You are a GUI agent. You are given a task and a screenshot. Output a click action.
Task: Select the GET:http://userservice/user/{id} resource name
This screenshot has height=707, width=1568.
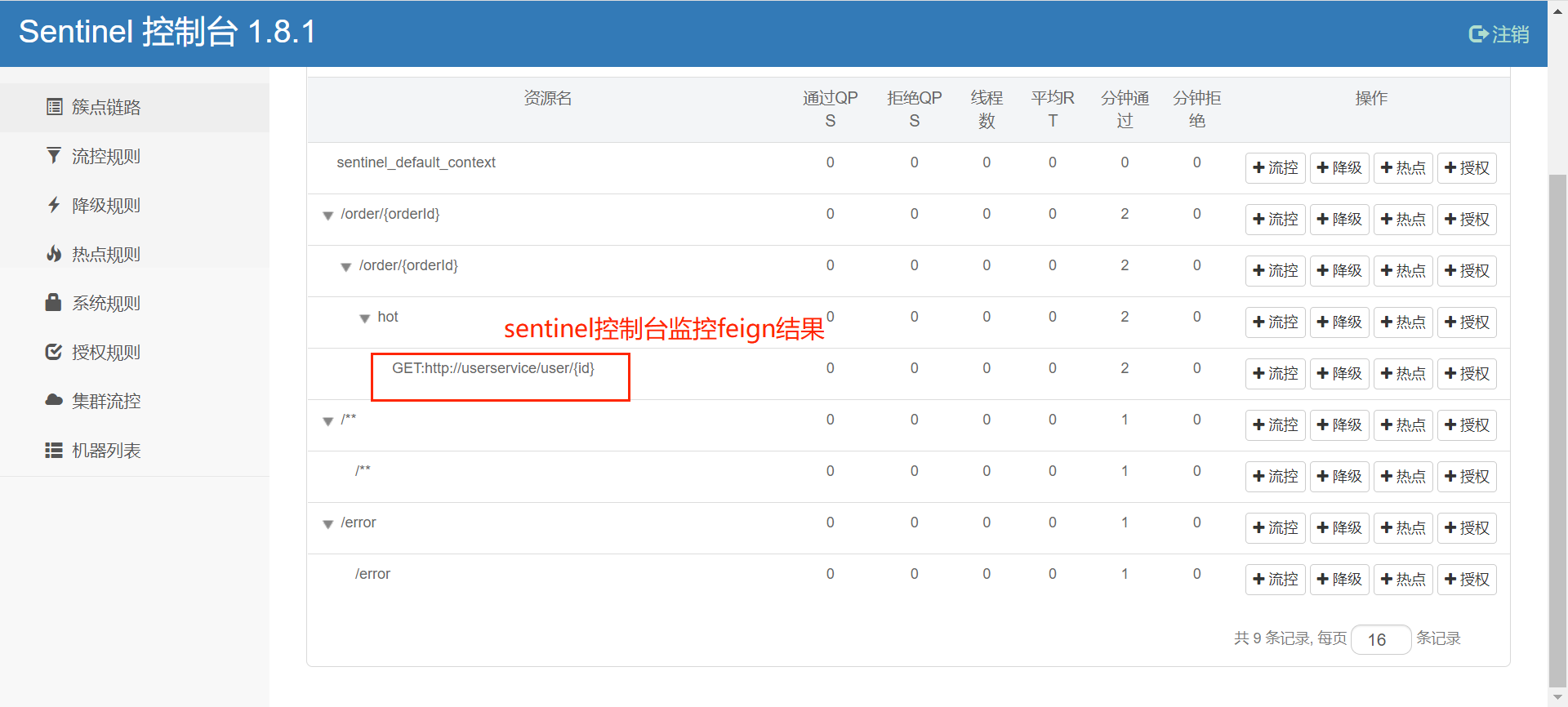[x=493, y=368]
